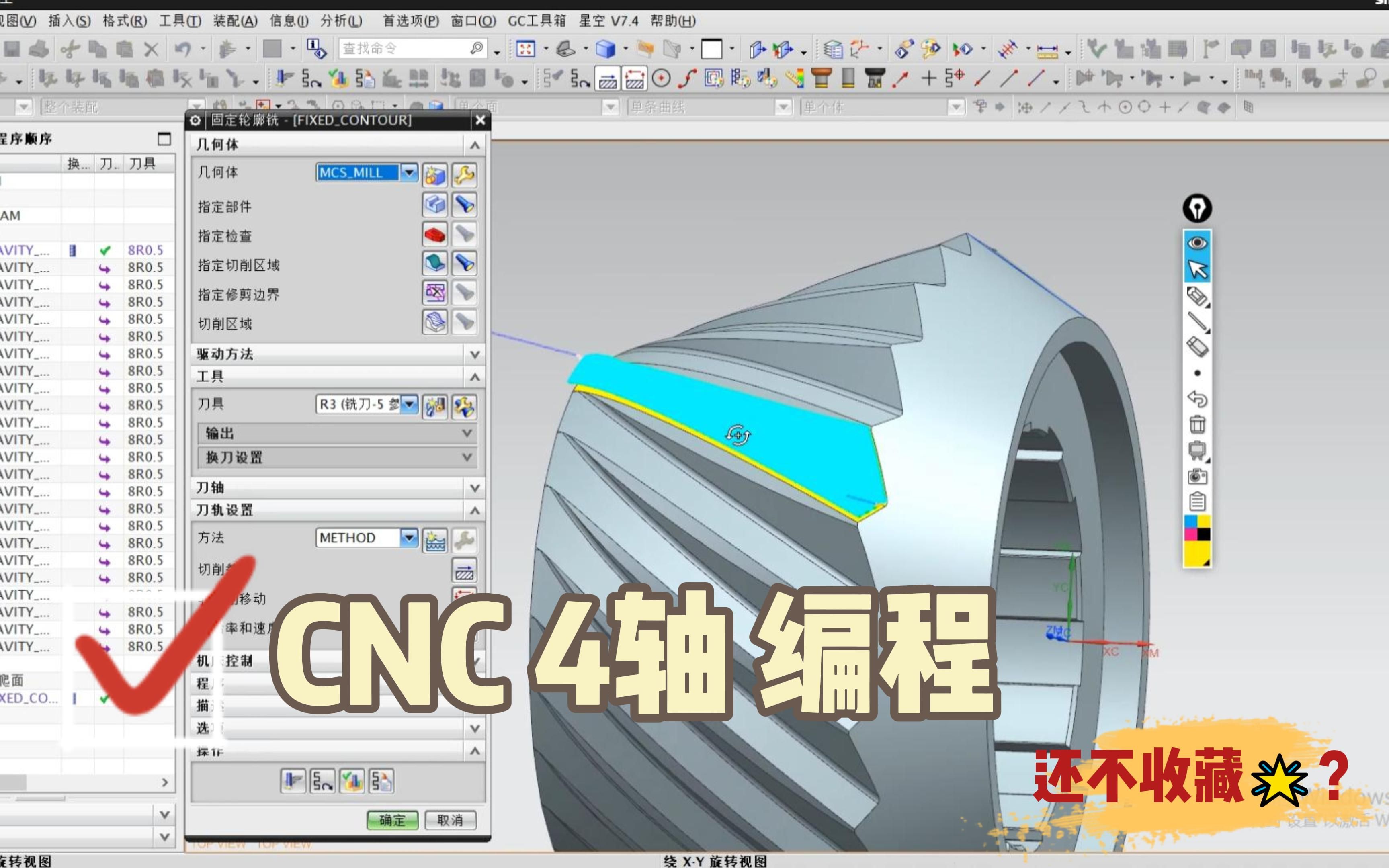Click the new tool icon beside R3 tool
Screen dimensions: 1389x868
click(434, 406)
